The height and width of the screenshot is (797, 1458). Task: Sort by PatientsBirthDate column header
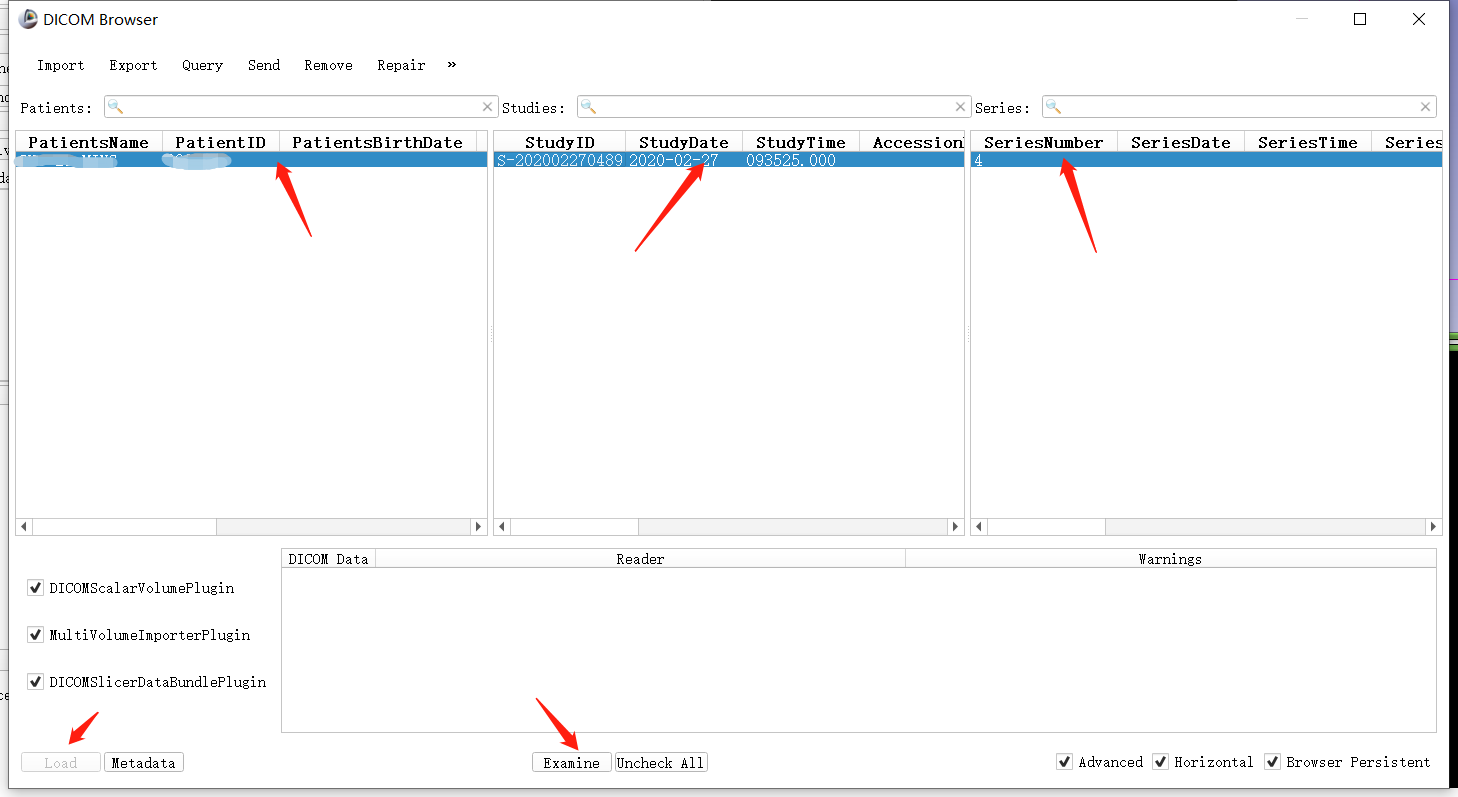[x=377, y=142]
